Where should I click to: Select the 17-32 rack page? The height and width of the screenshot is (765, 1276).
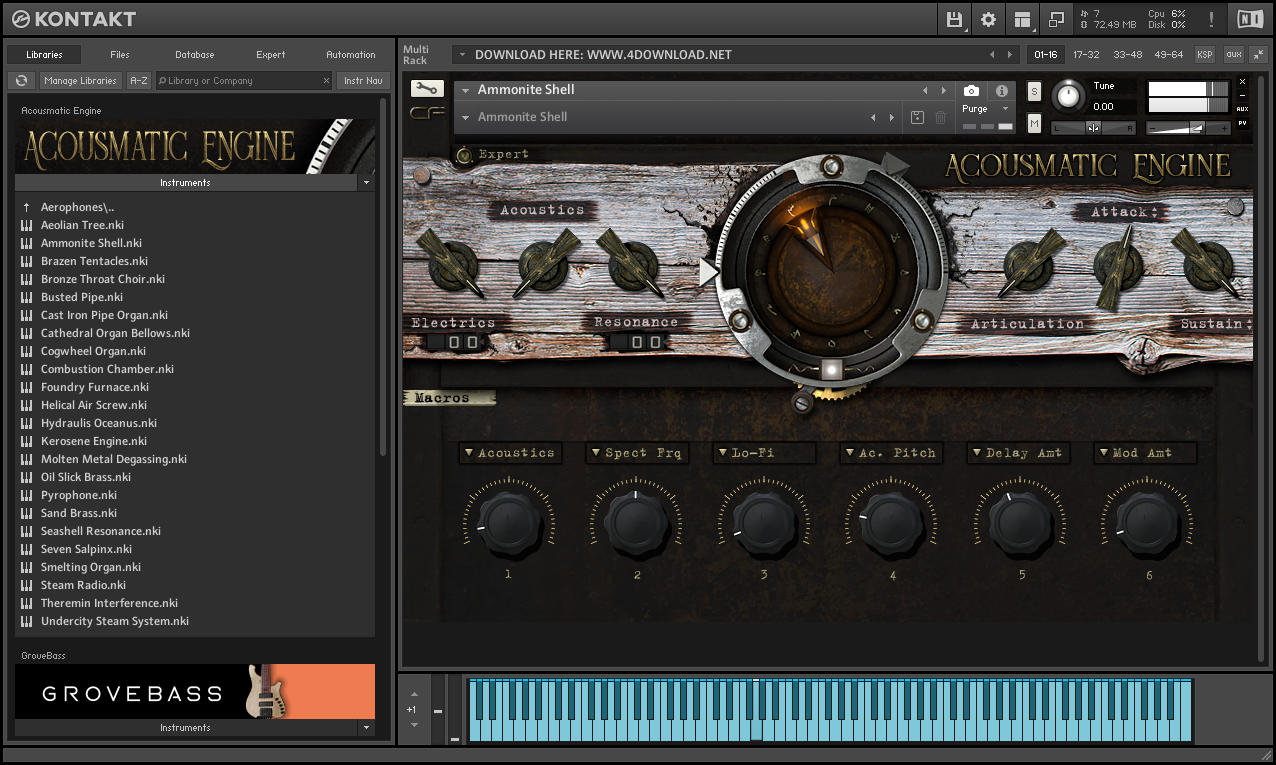(x=1086, y=54)
